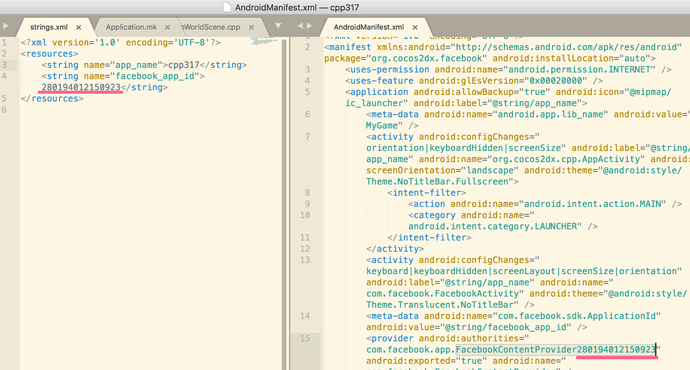Click line number 15 in AndroidManifest gutter

[x=305, y=338]
